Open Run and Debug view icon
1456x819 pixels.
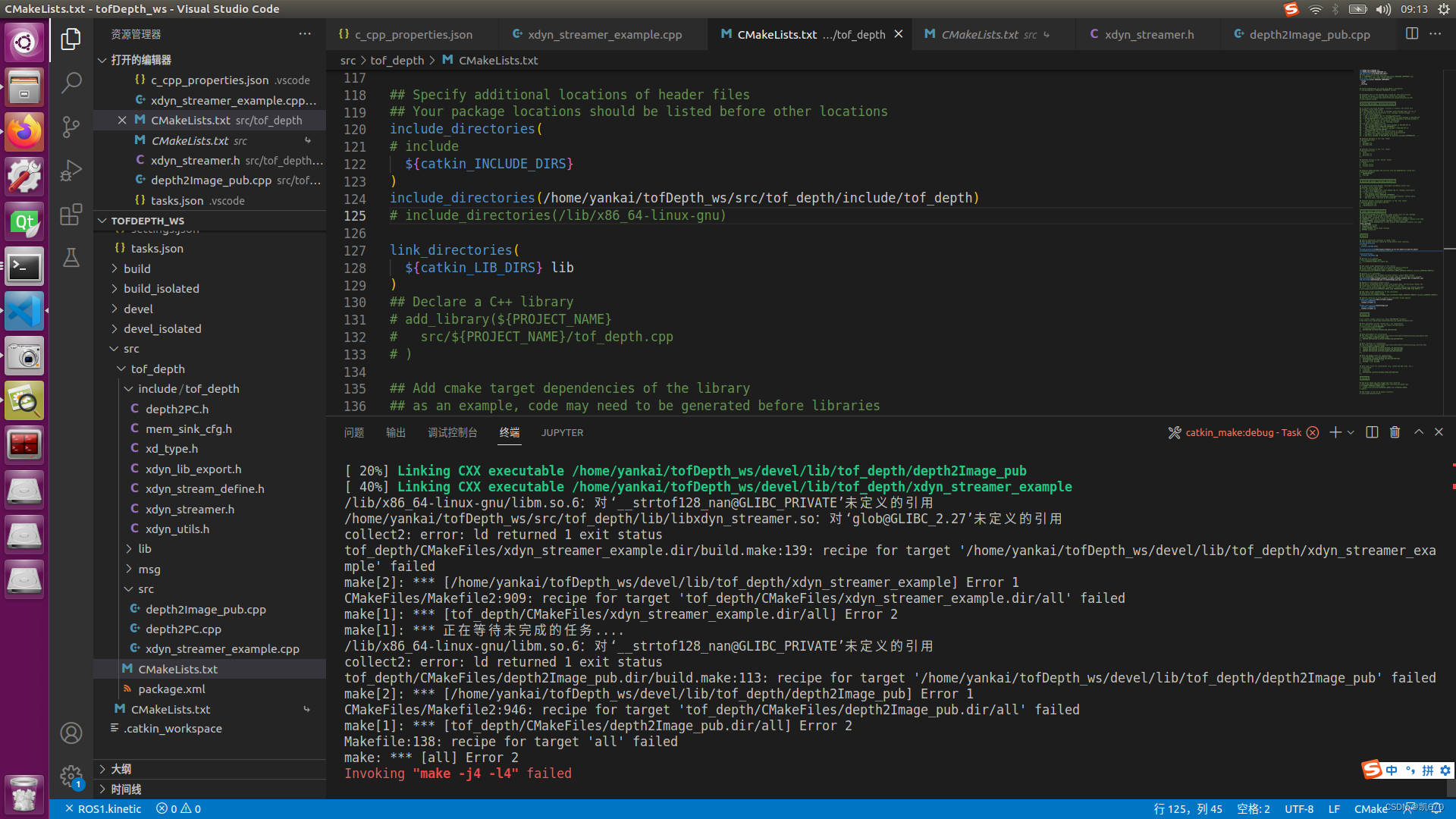(71, 171)
